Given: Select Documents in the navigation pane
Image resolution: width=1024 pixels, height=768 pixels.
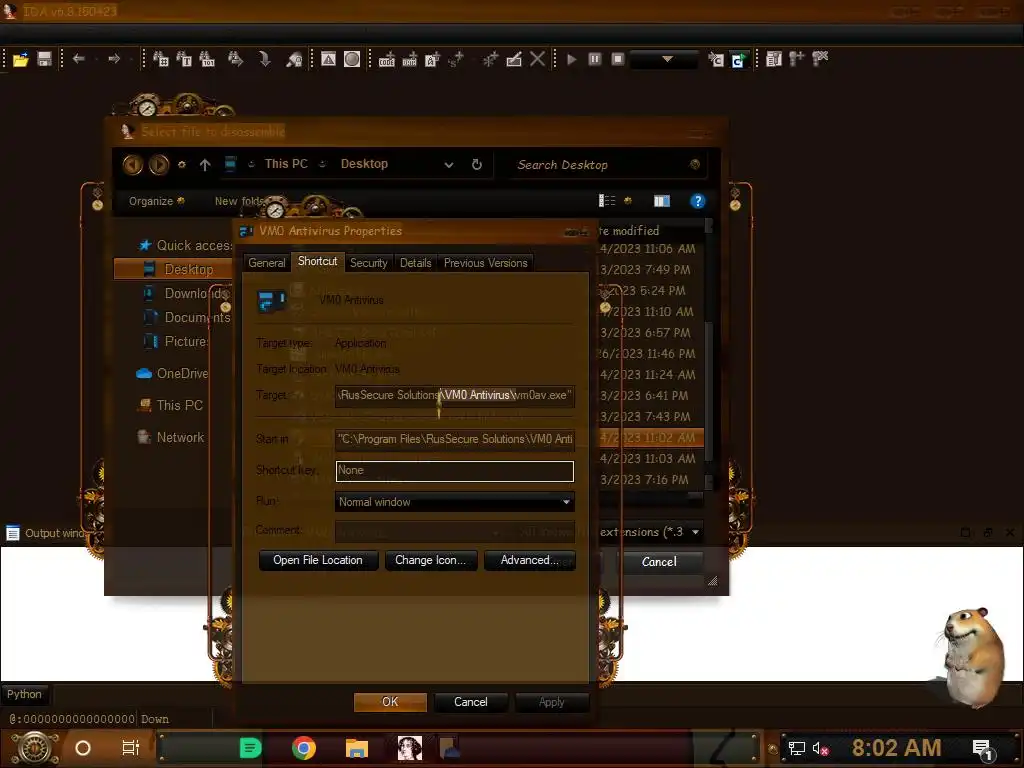Looking at the screenshot, I should point(187,317).
